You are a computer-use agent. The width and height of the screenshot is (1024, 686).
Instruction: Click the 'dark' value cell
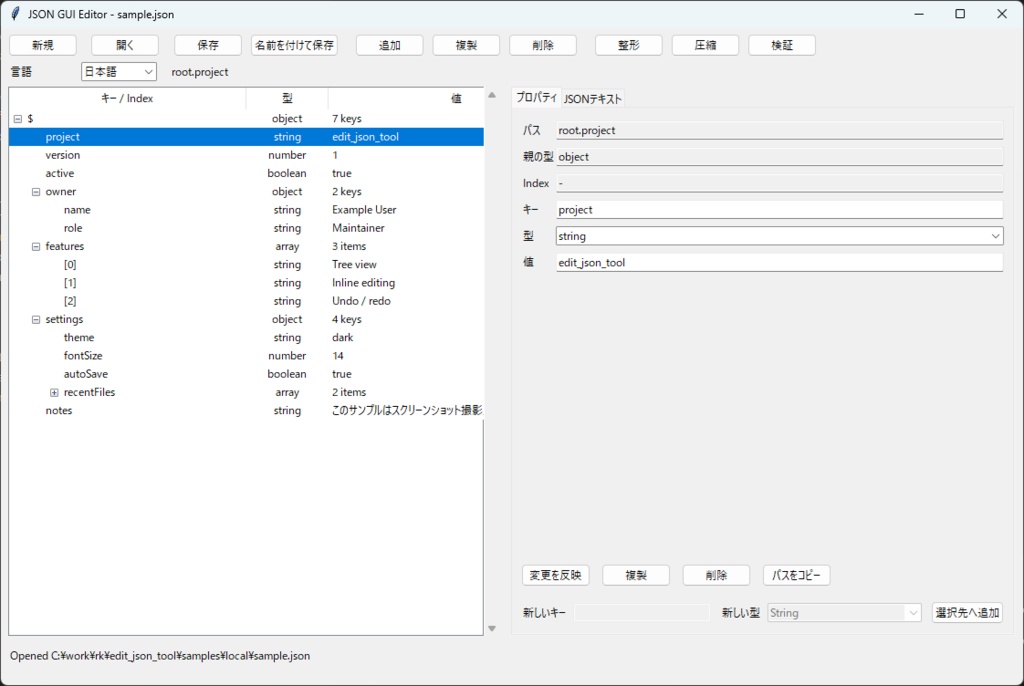[342, 338]
